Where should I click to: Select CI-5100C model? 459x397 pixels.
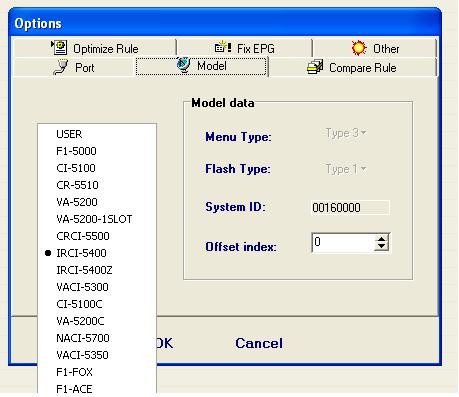(x=97, y=304)
